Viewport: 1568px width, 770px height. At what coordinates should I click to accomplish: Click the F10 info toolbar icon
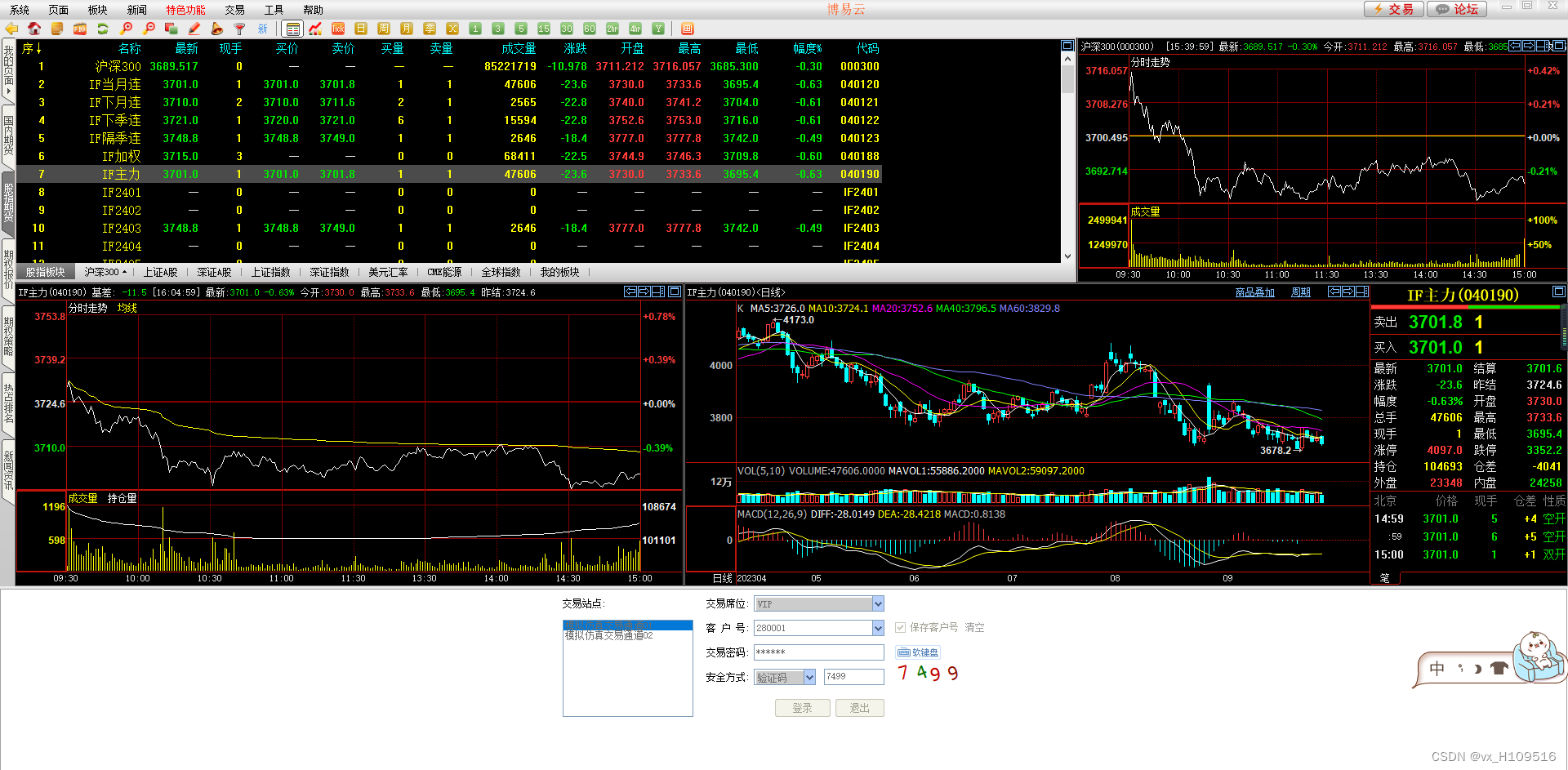coord(80,29)
